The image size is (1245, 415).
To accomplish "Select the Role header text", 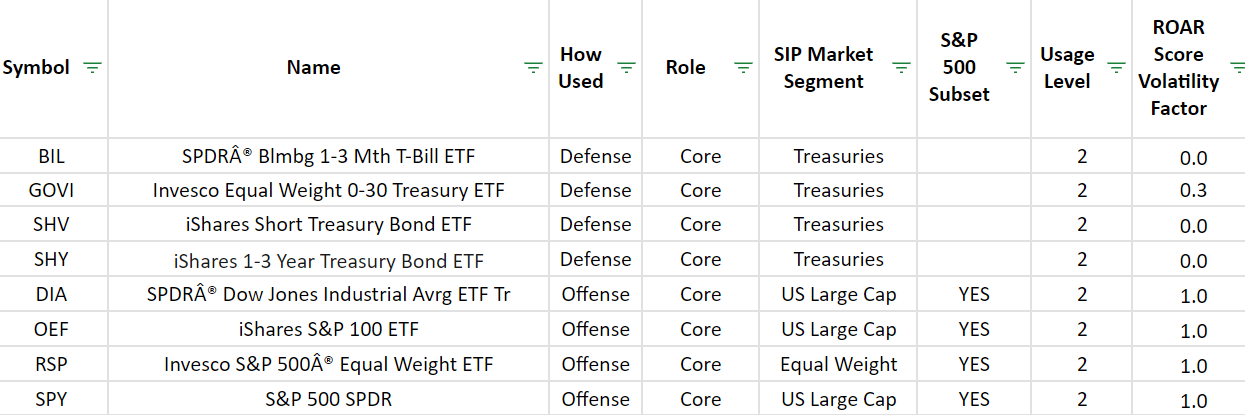I will [x=685, y=68].
